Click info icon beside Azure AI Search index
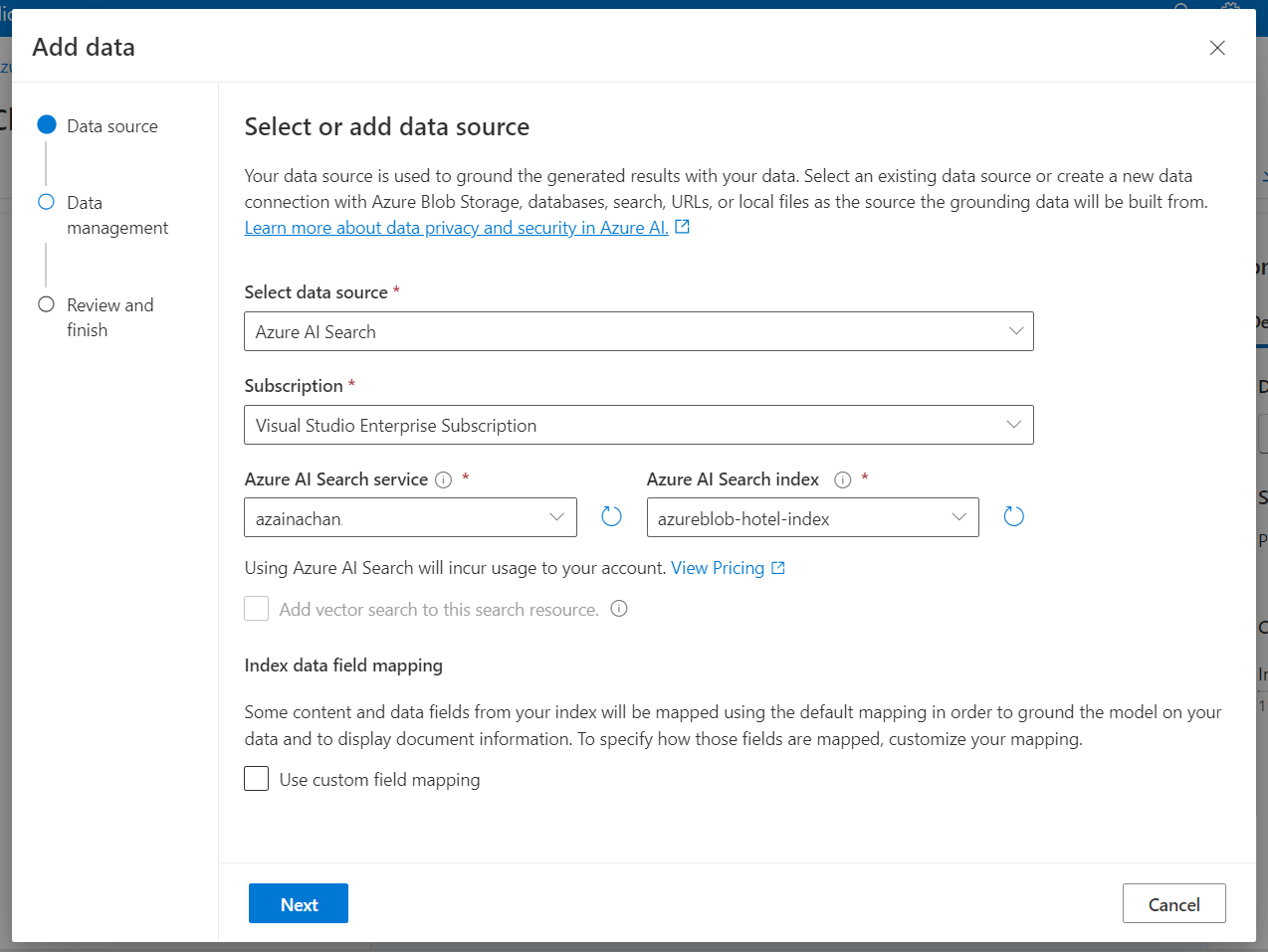Viewport: 1268px width, 952px height. pyautogui.click(x=843, y=480)
